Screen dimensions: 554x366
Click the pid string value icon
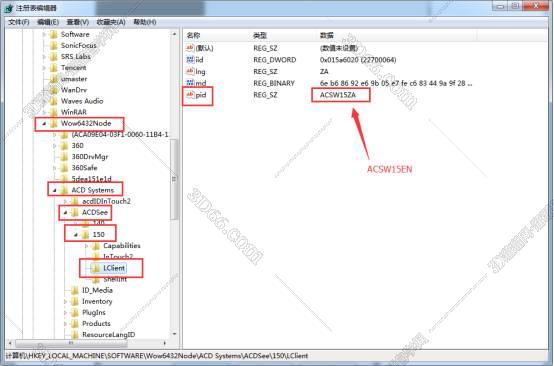point(190,95)
